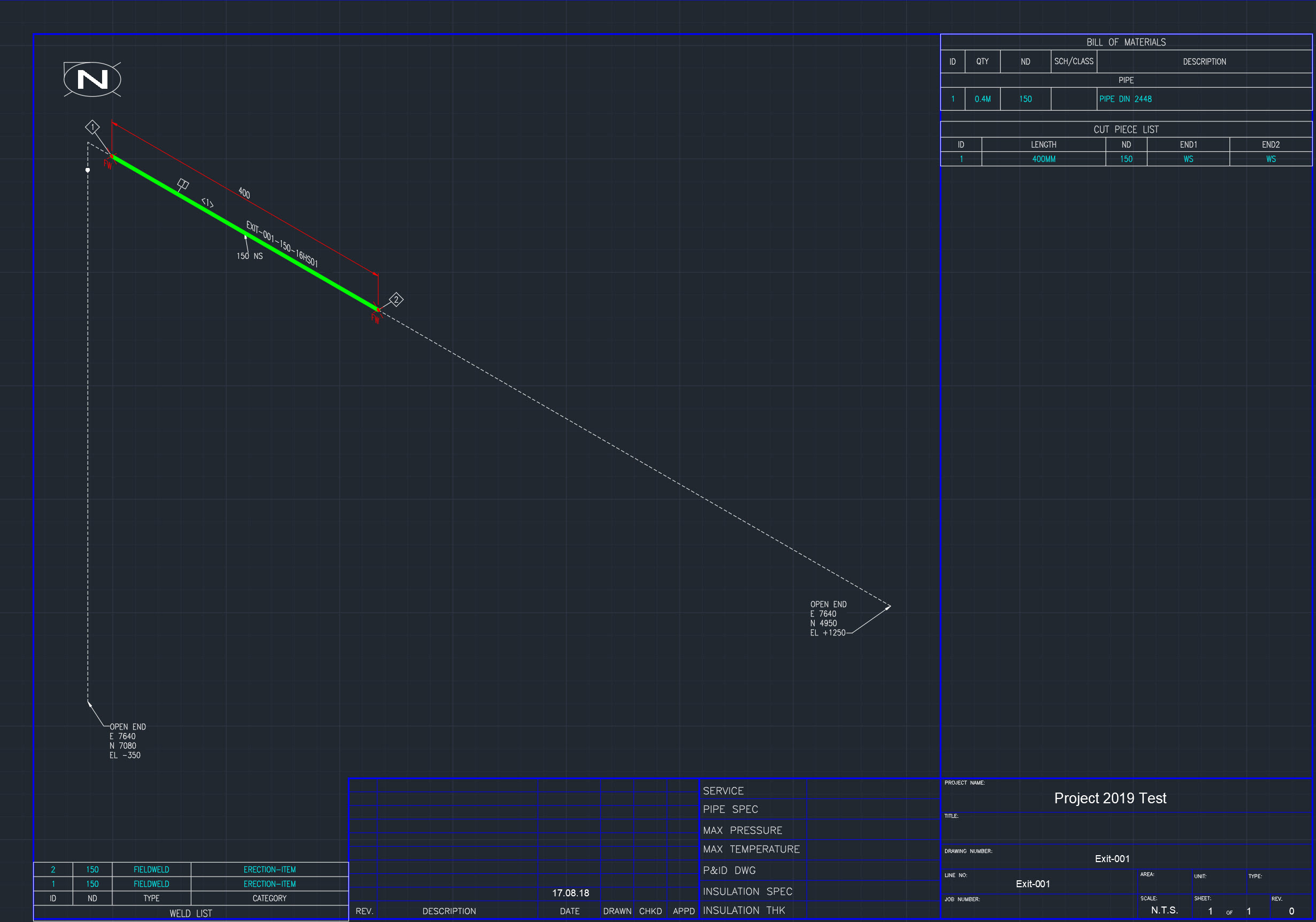This screenshot has width=1316, height=922.
Task: Select the INSULATION THK label
Action: (x=744, y=910)
